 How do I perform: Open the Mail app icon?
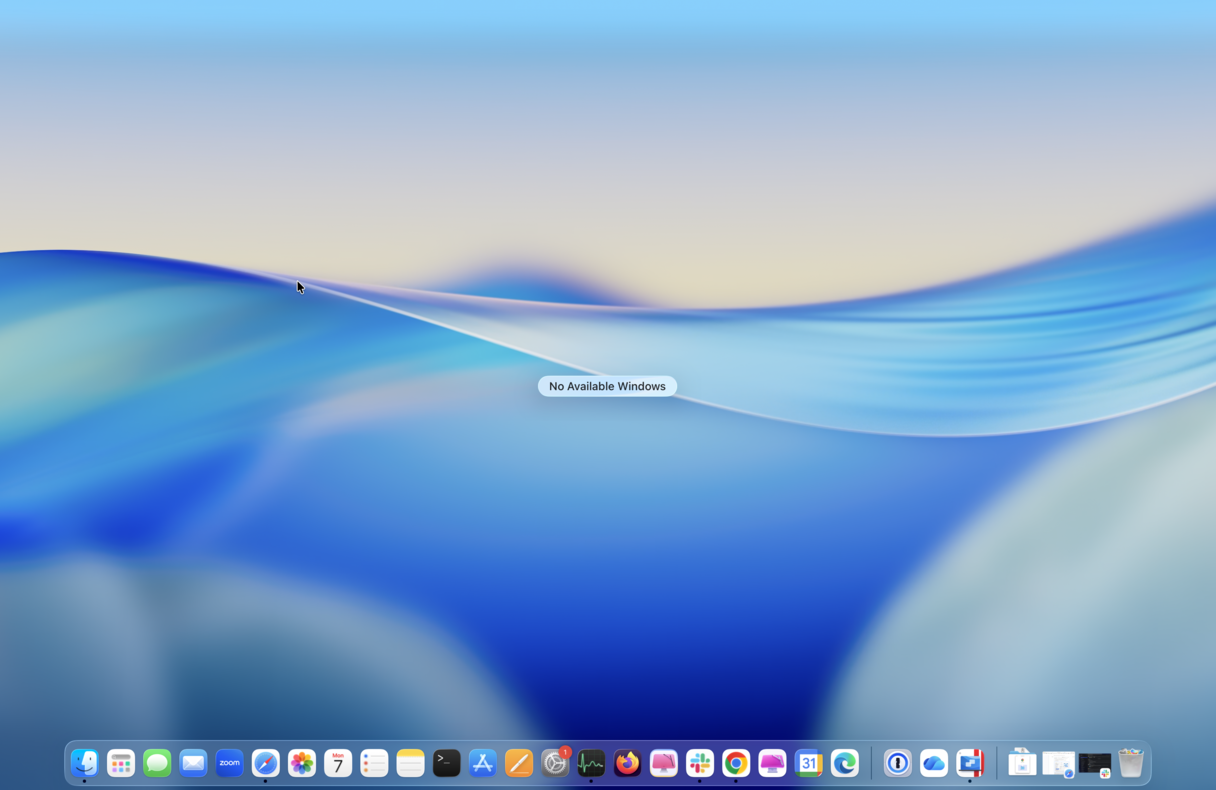pos(193,763)
